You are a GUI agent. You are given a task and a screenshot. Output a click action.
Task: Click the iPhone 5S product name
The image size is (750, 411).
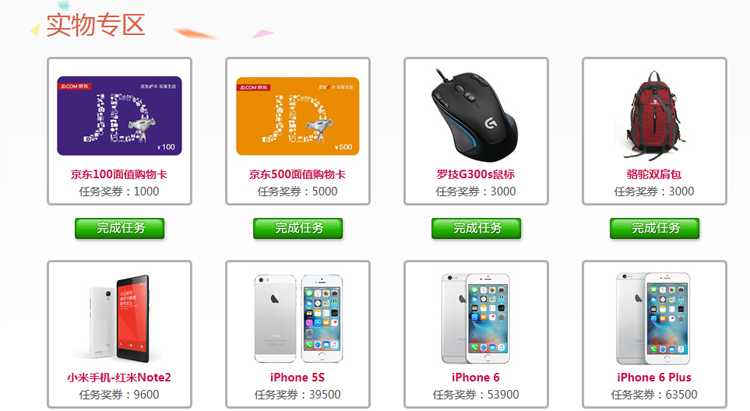pyautogui.click(x=298, y=378)
